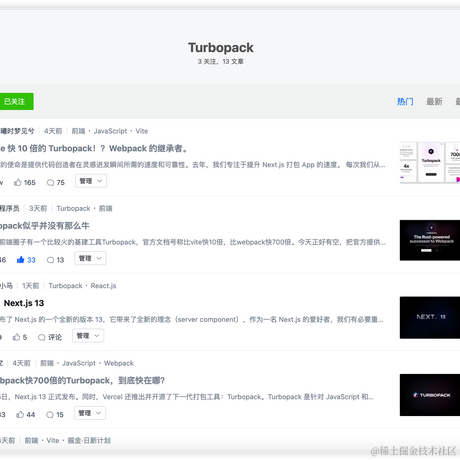460x460 pixels.
Task: Like the Next.js 13 article with 5 likes
Action: point(20,337)
